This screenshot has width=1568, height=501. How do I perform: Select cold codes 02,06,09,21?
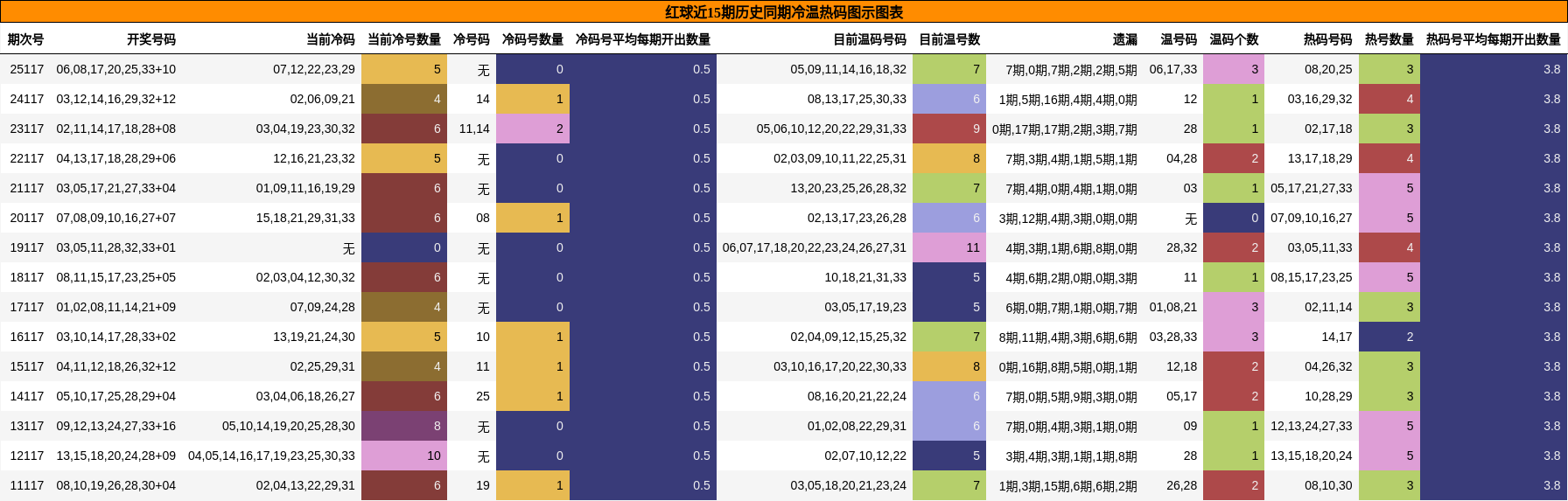pos(323,99)
